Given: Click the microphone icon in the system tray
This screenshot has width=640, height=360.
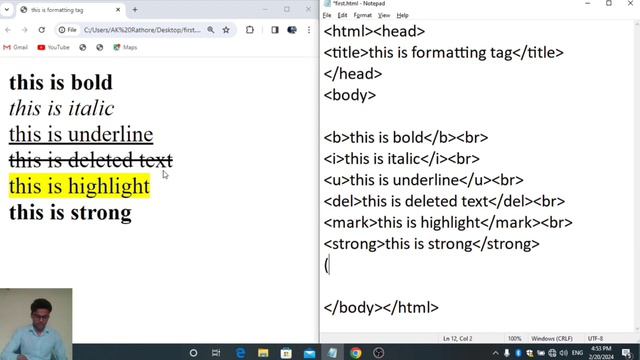Looking at the screenshot, I should (x=507, y=353).
